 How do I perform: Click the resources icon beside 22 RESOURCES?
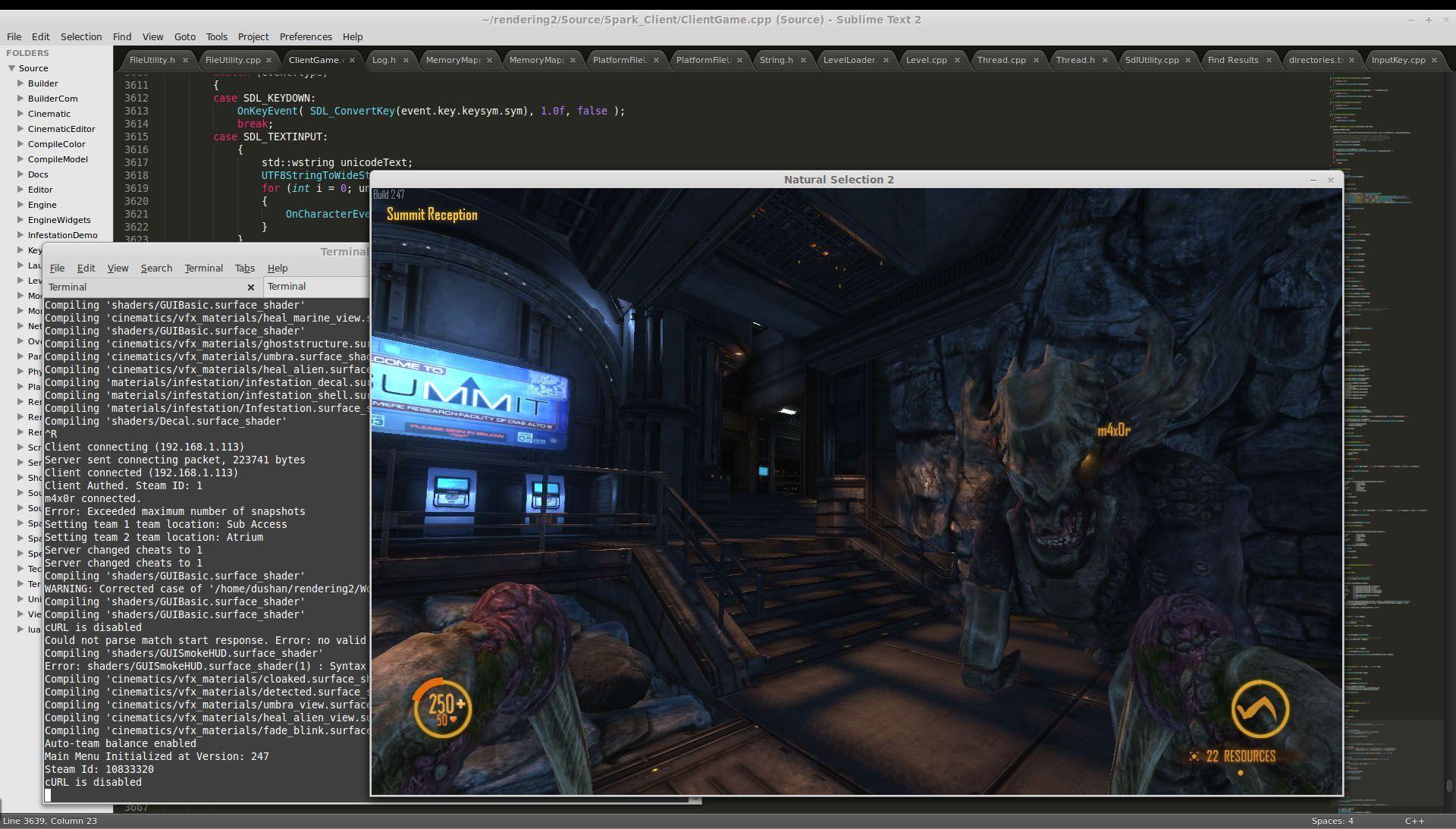coord(1194,756)
